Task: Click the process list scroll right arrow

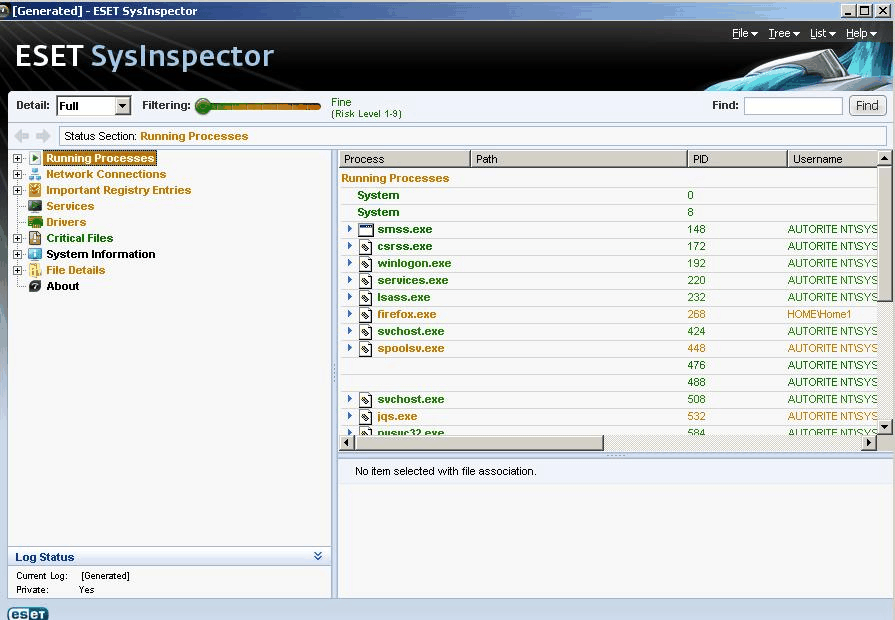Action: tap(869, 442)
